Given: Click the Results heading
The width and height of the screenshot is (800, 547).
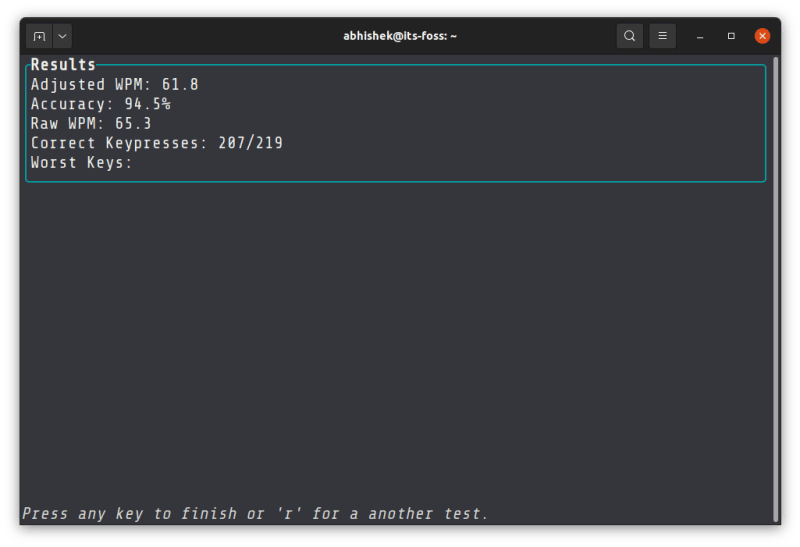Looking at the screenshot, I should coord(62,65).
